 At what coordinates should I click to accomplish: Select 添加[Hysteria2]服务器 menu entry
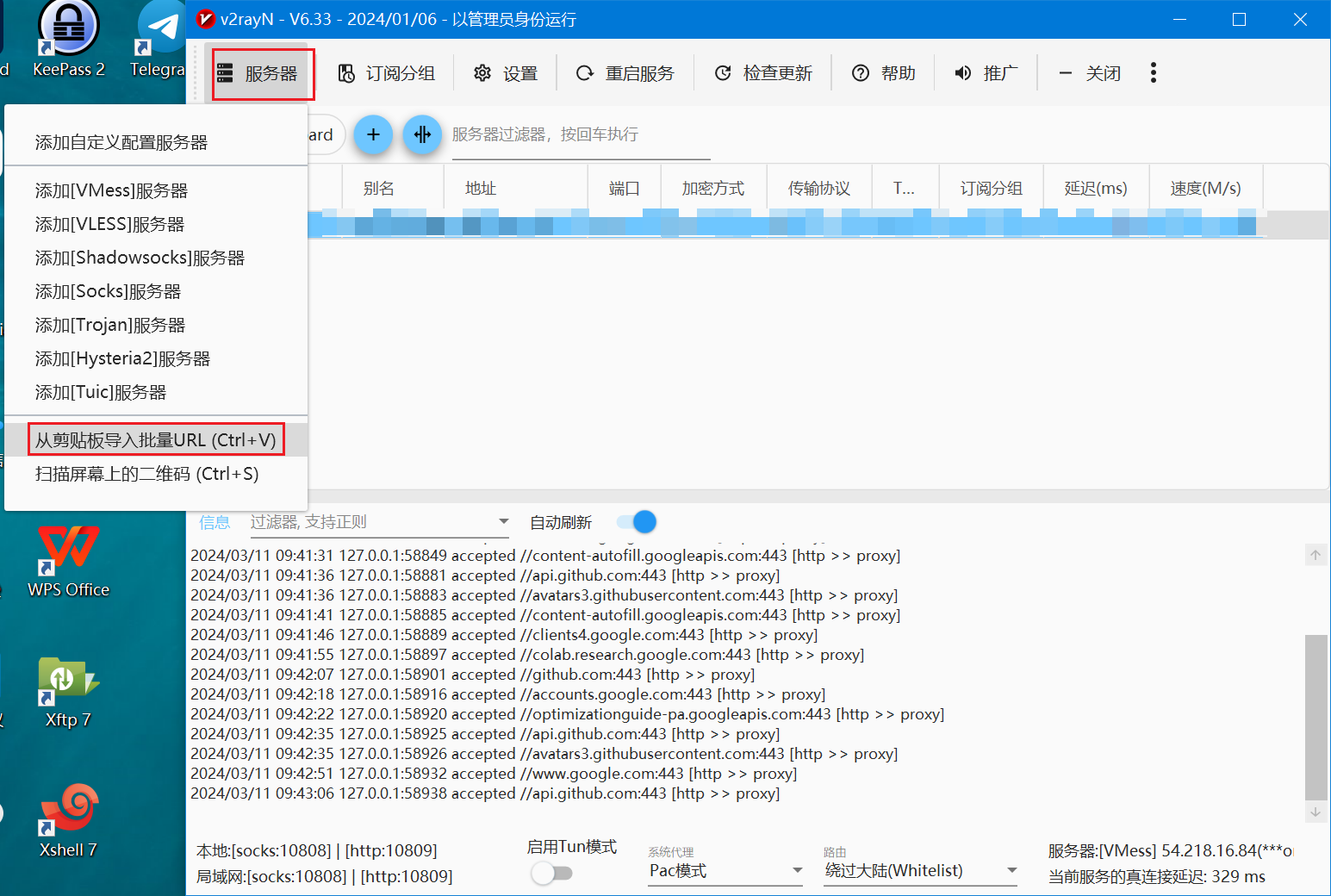coord(156,358)
